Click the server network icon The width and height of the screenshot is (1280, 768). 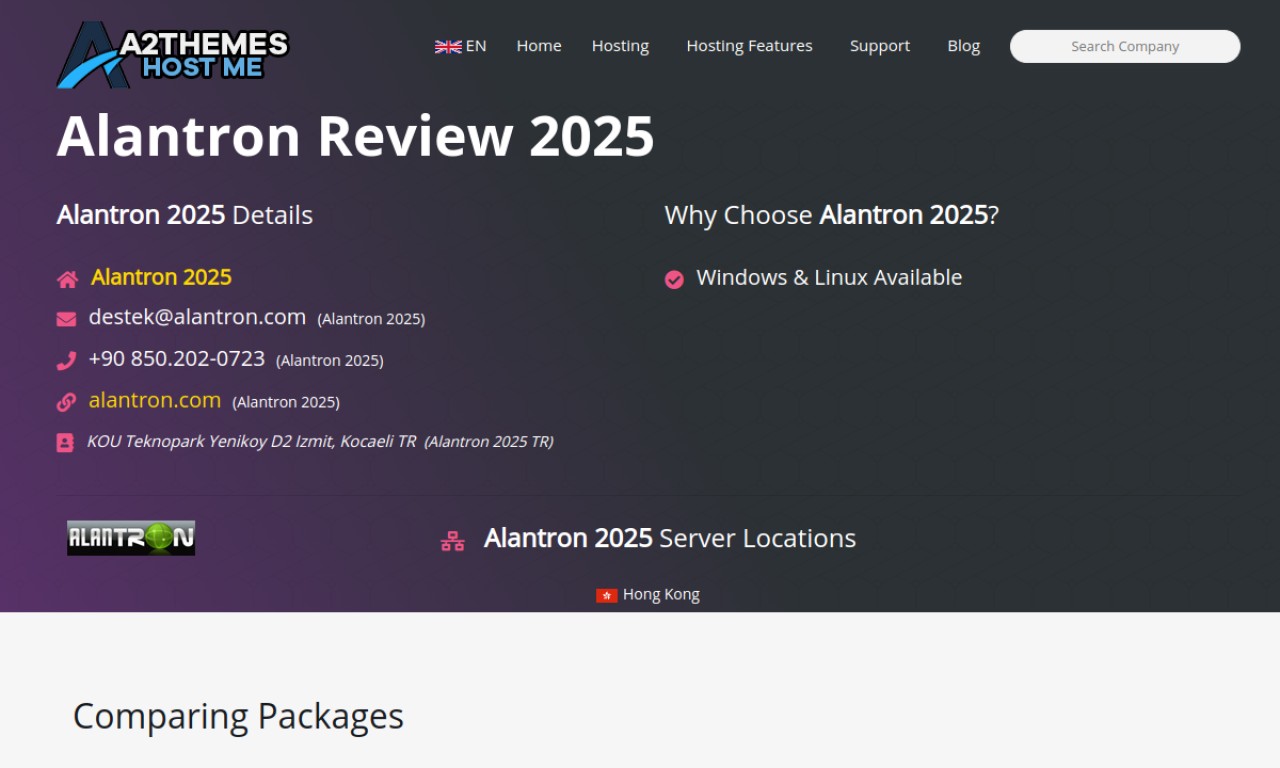tap(453, 541)
